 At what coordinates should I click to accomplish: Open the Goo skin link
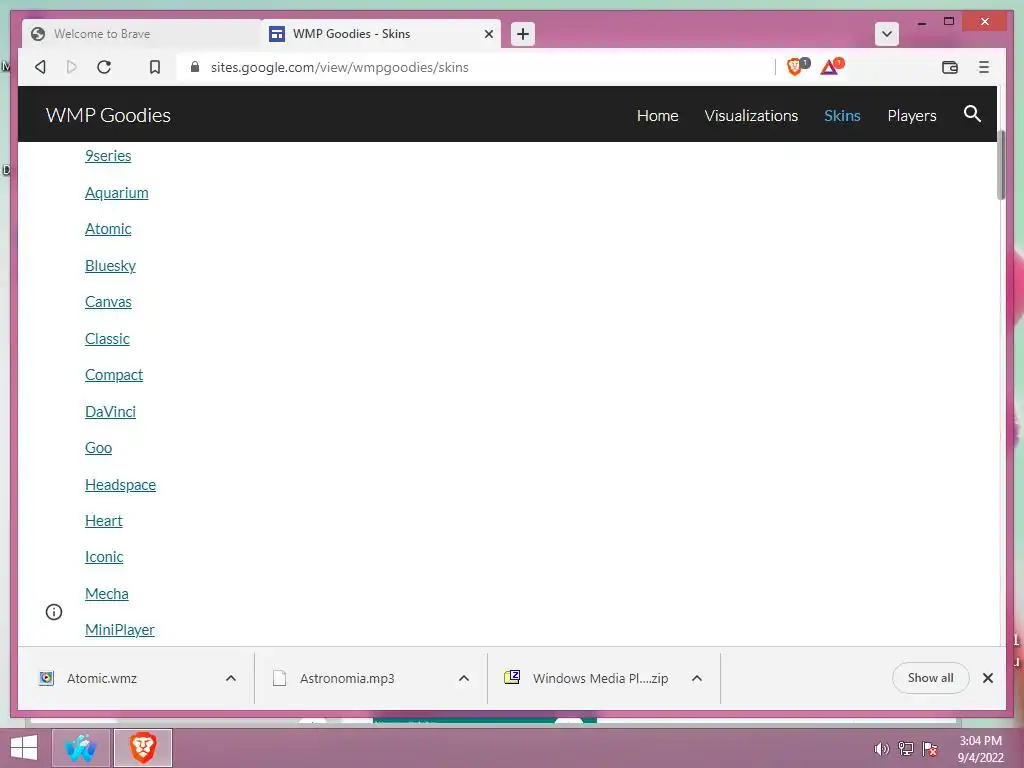click(99, 448)
